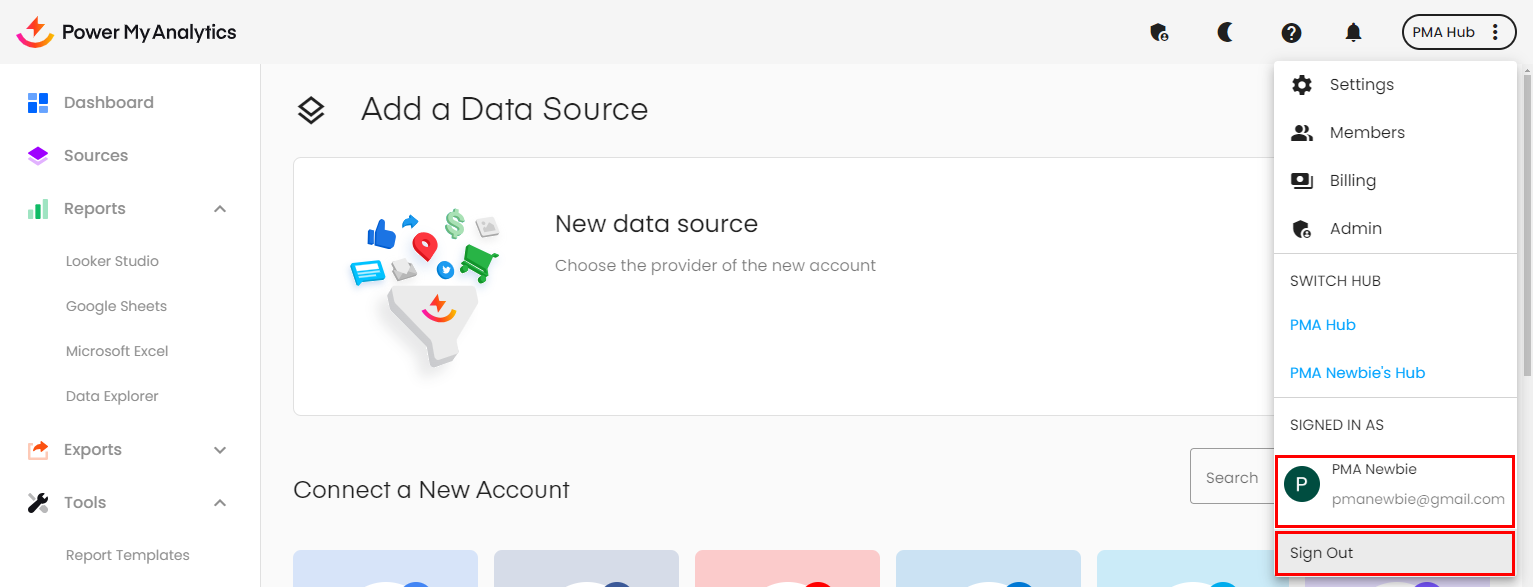The height and width of the screenshot is (587, 1533).
Task: Go to Sources in the sidebar
Action: [x=95, y=155]
